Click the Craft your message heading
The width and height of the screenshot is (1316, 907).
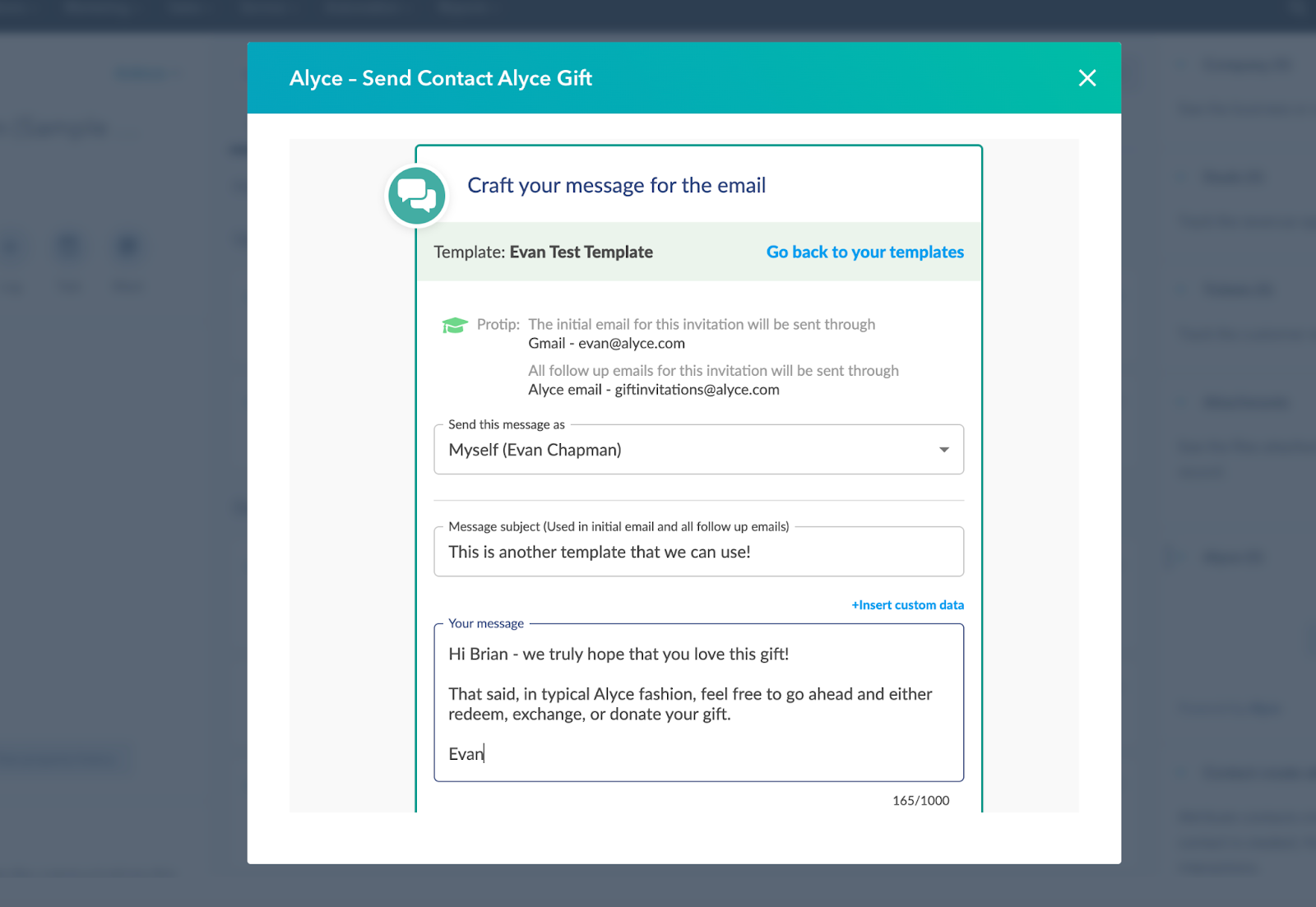[616, 186]
